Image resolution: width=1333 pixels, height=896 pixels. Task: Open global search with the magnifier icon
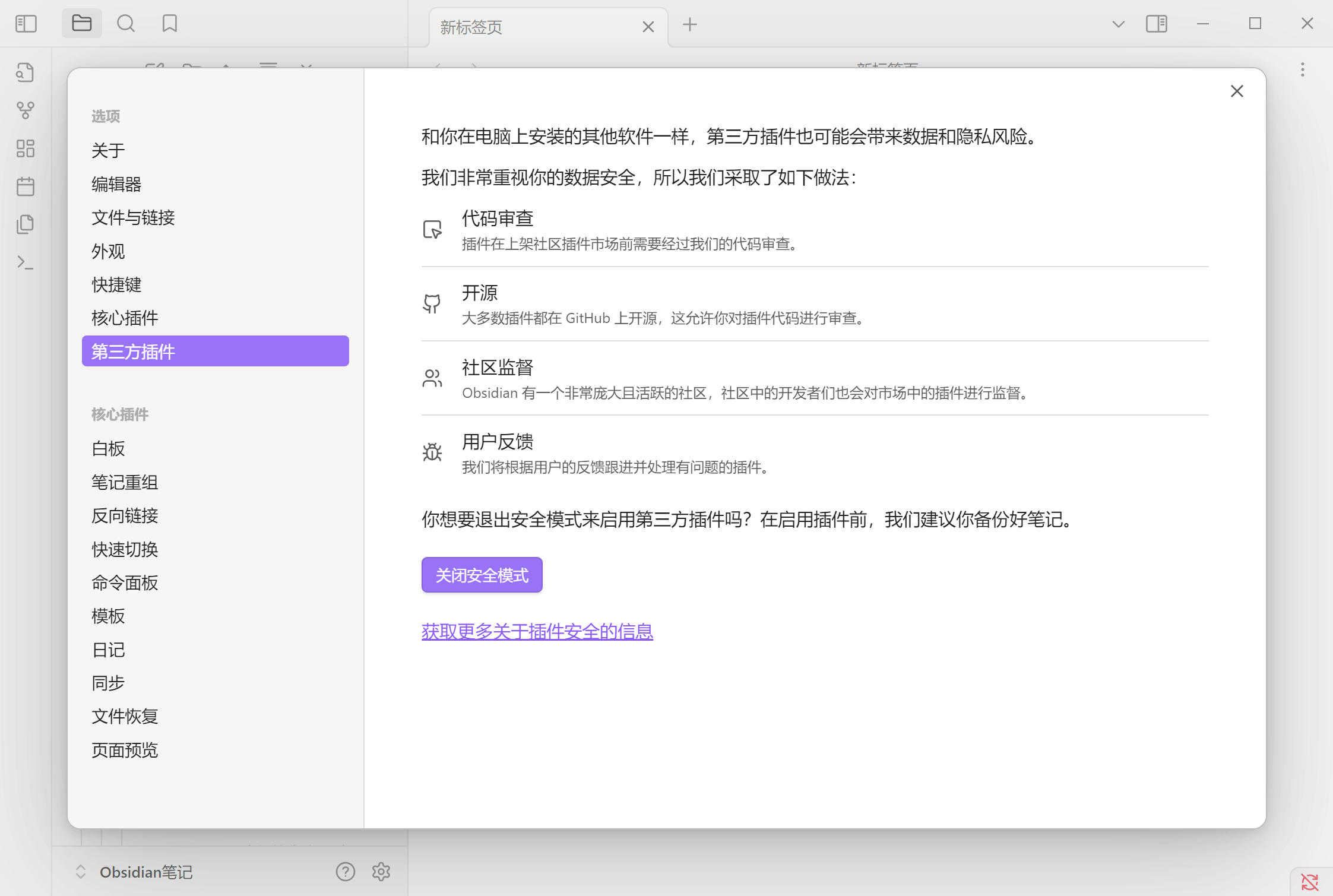(126, 23)
